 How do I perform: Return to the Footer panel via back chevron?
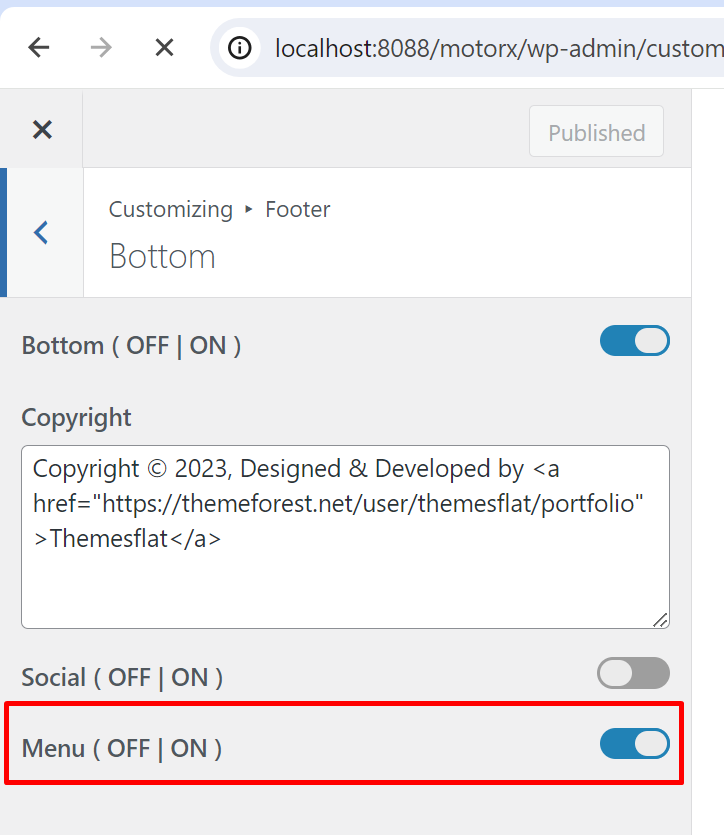[x=41, y=233]
